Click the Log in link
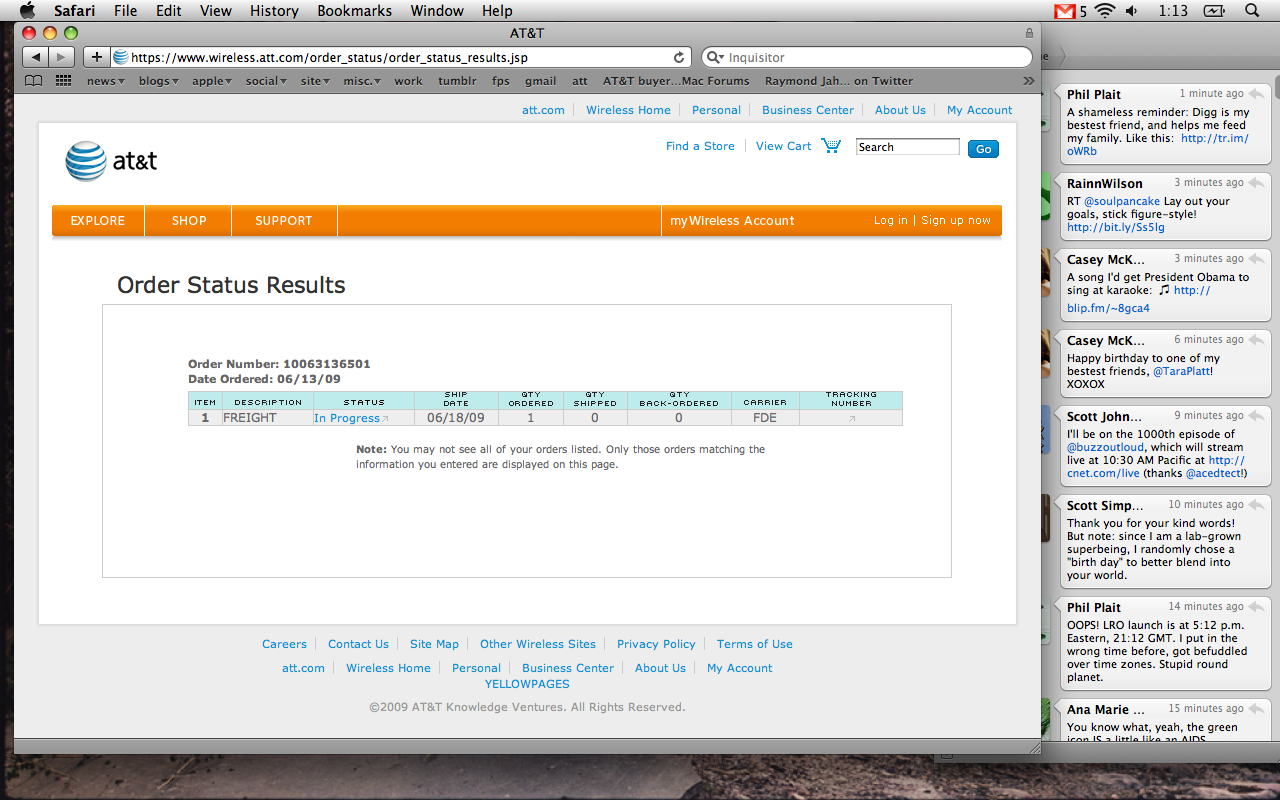The image size is (1280, 800). point(891,220)
